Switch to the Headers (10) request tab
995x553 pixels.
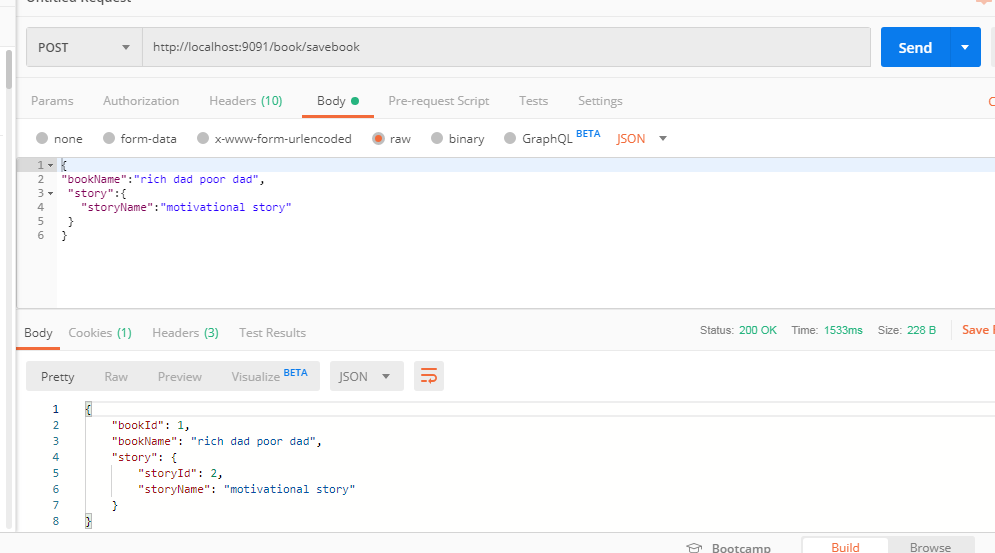point(245,101)
